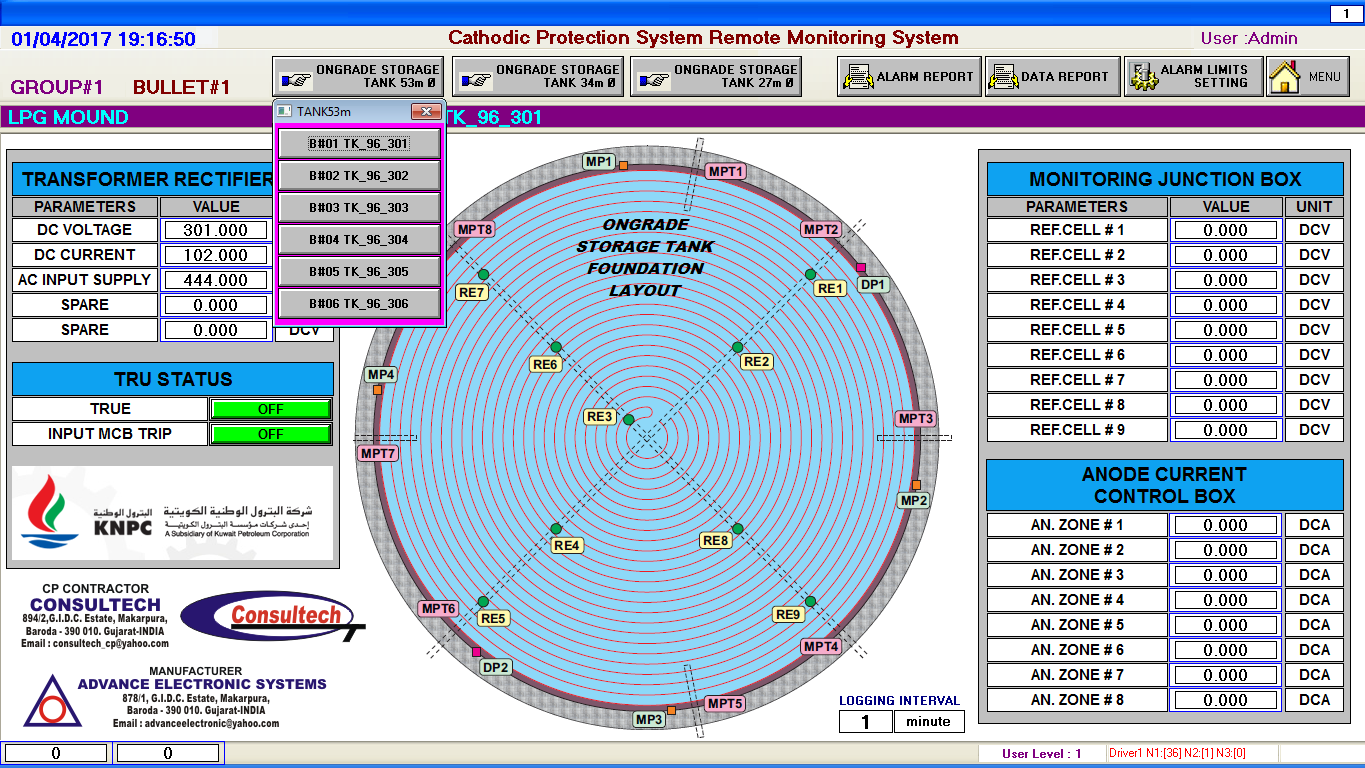Toggle the TRUE status indicator
Image resolution: width=1365 pixels, height=768 pixels.
click(270, 408)
